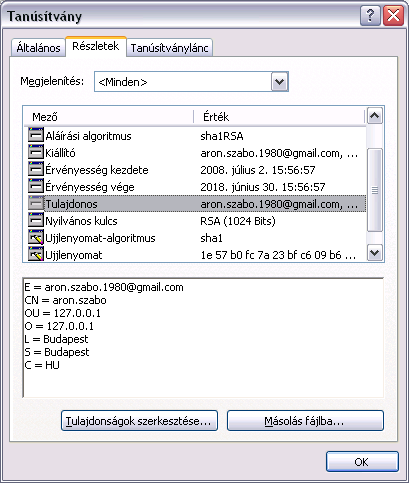Close the Tanúsítvány dialog

[393, 16]
